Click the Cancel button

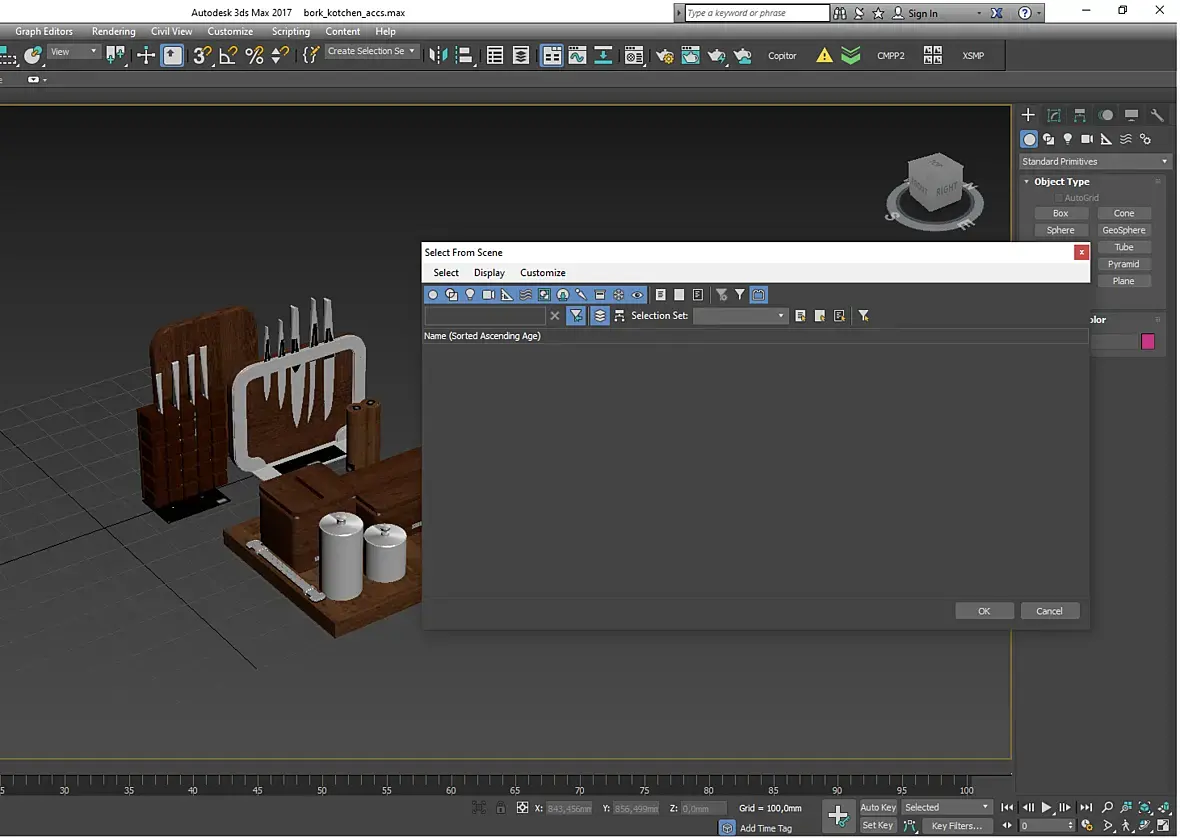[x=1049, y=611]
